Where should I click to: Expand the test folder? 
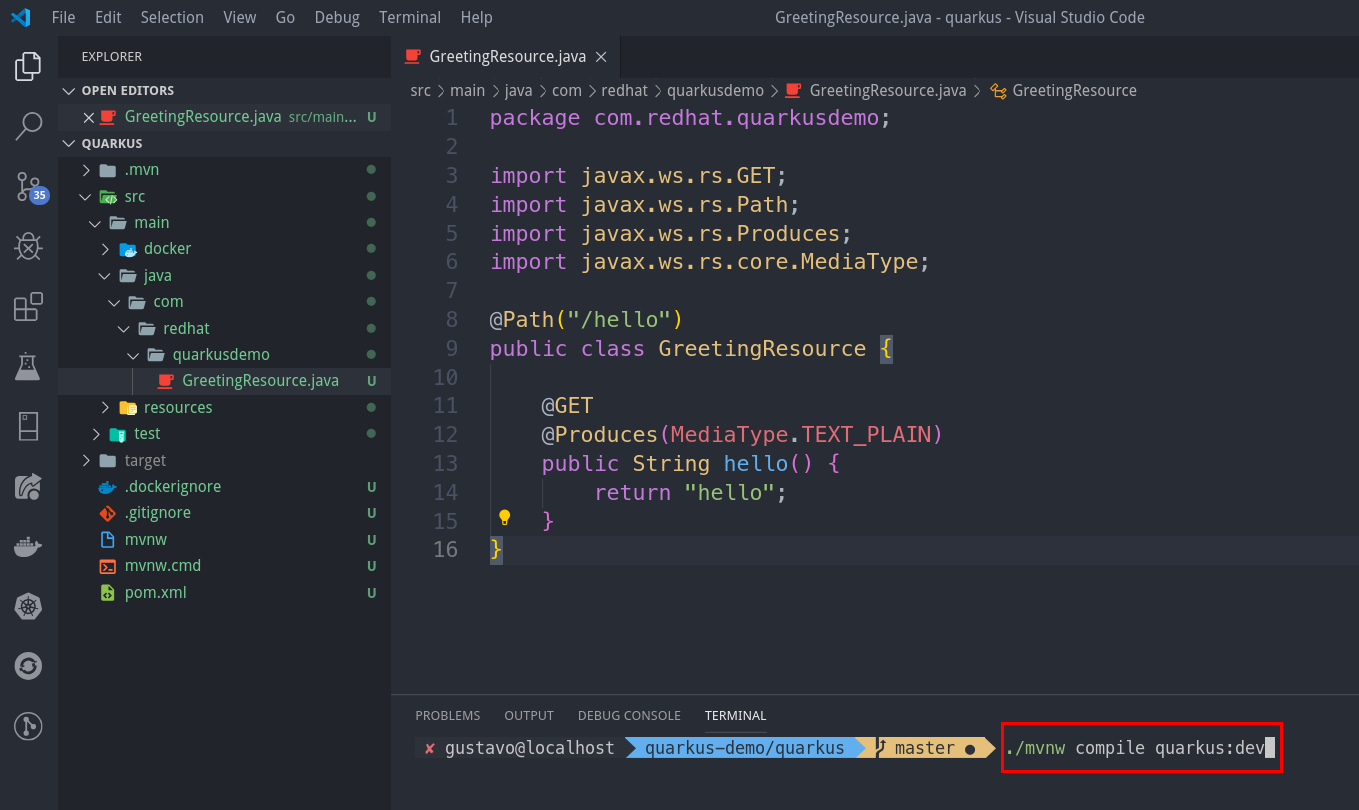(95, 434)
